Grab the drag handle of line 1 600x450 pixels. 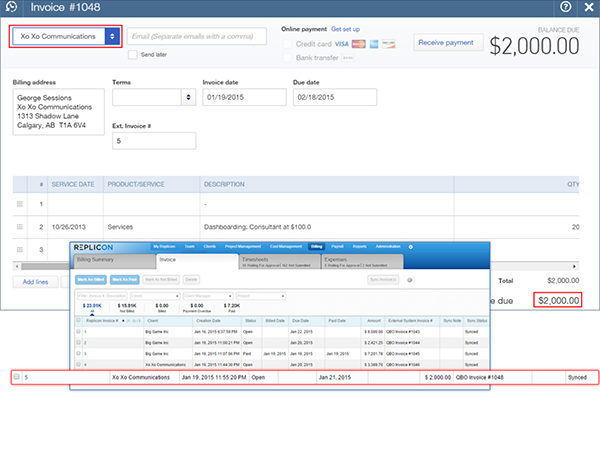(x=20, y=204)
